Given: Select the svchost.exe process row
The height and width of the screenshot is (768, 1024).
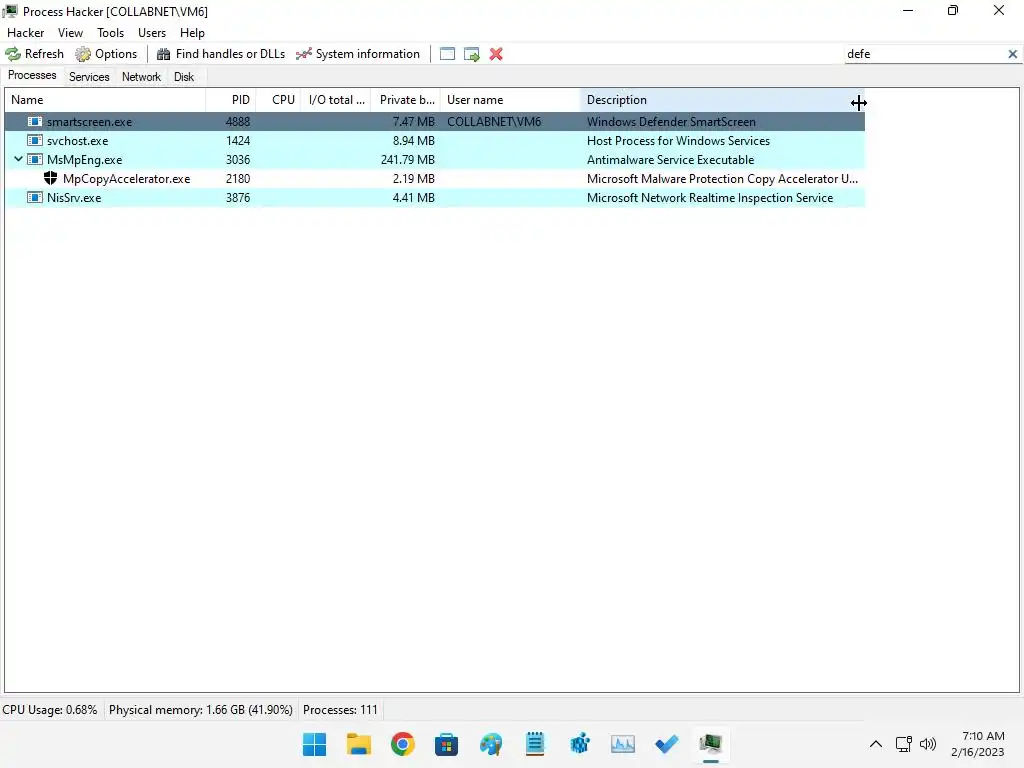Looking at the screenshot, I should [435, 140].
